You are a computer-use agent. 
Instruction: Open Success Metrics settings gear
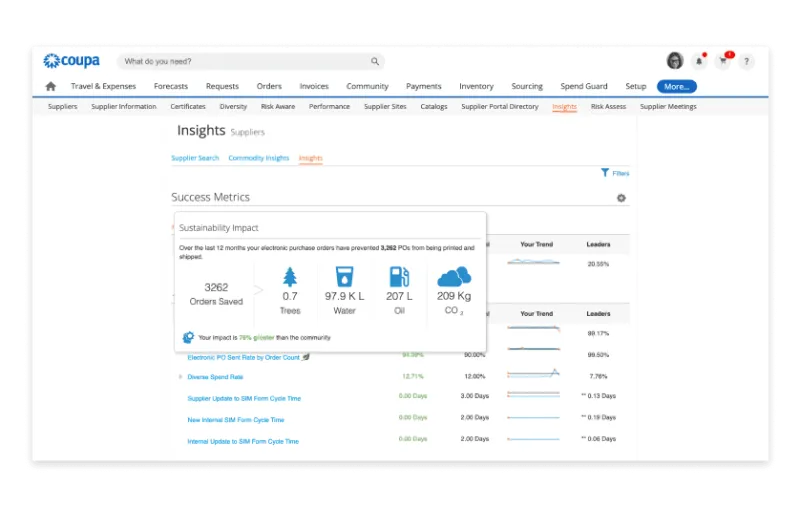(621, 198)
